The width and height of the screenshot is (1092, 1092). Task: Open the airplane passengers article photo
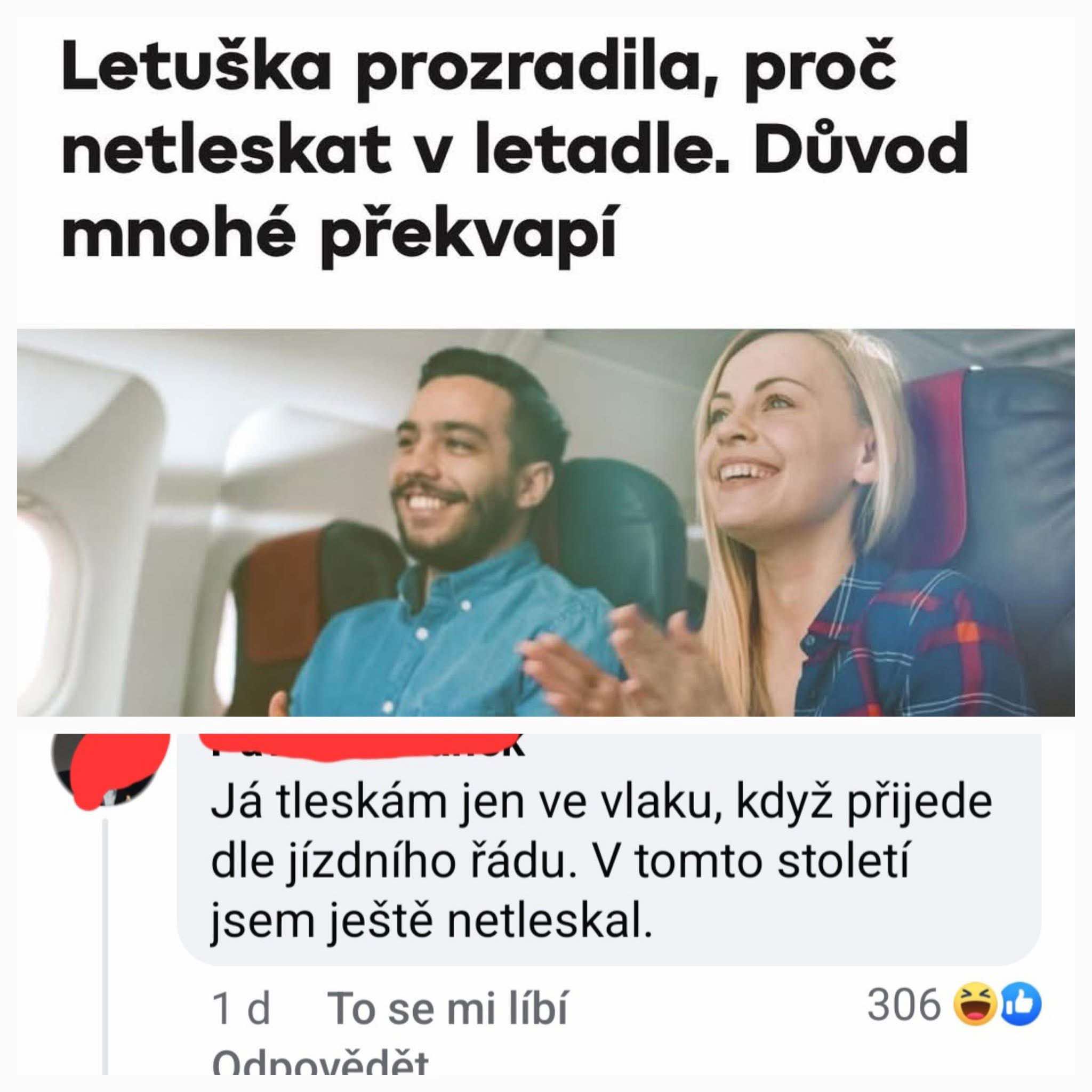click(x=546, y=523)
